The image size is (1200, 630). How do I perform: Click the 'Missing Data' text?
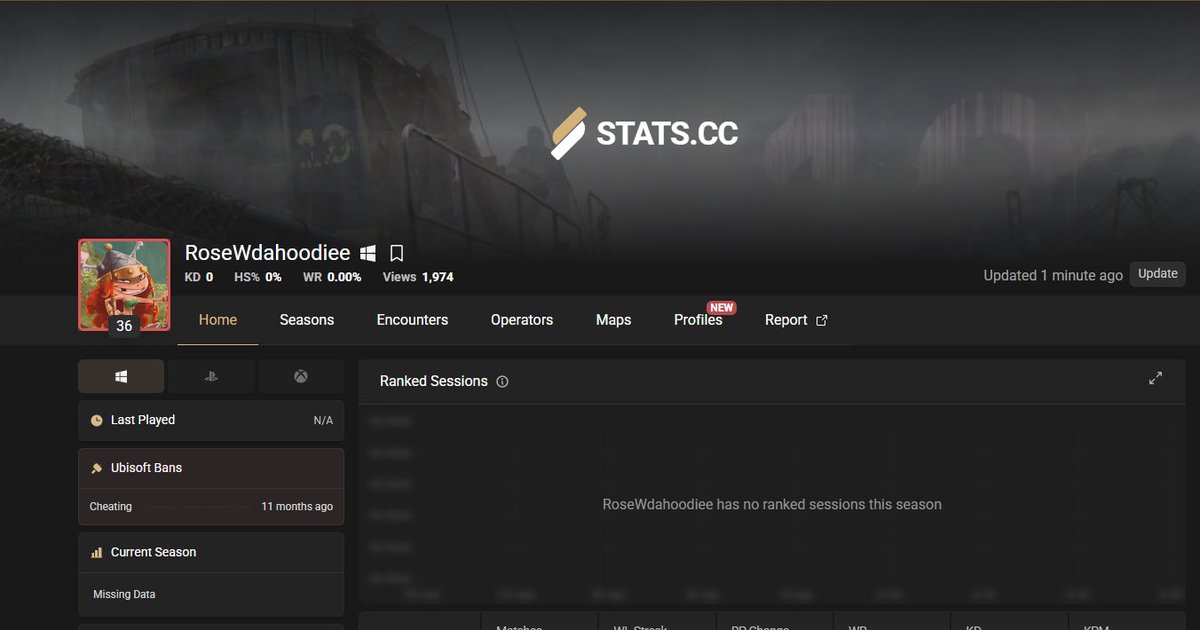click(x=124, y=594)
